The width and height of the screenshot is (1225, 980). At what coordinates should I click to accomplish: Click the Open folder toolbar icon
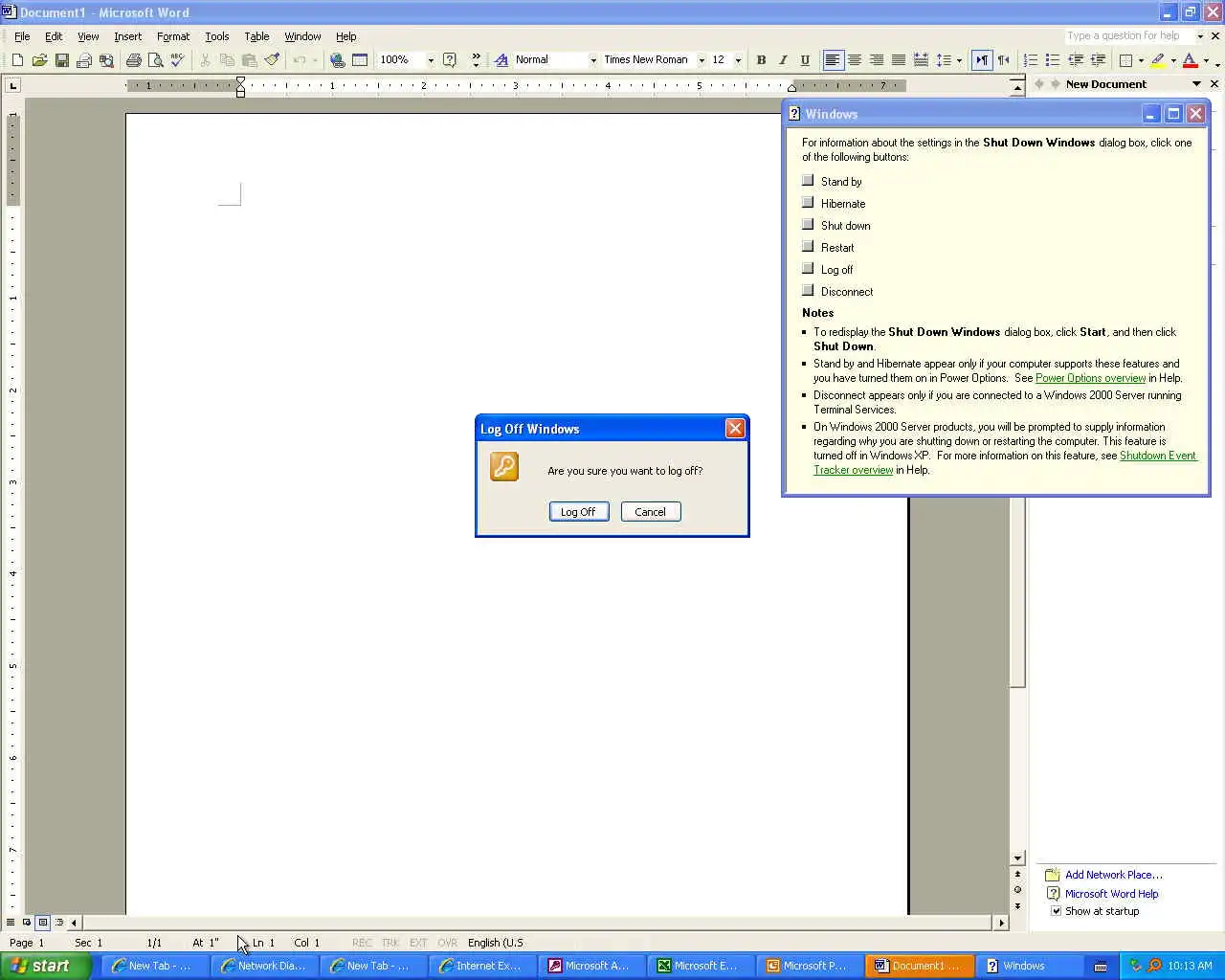click(x=39, y=60)
